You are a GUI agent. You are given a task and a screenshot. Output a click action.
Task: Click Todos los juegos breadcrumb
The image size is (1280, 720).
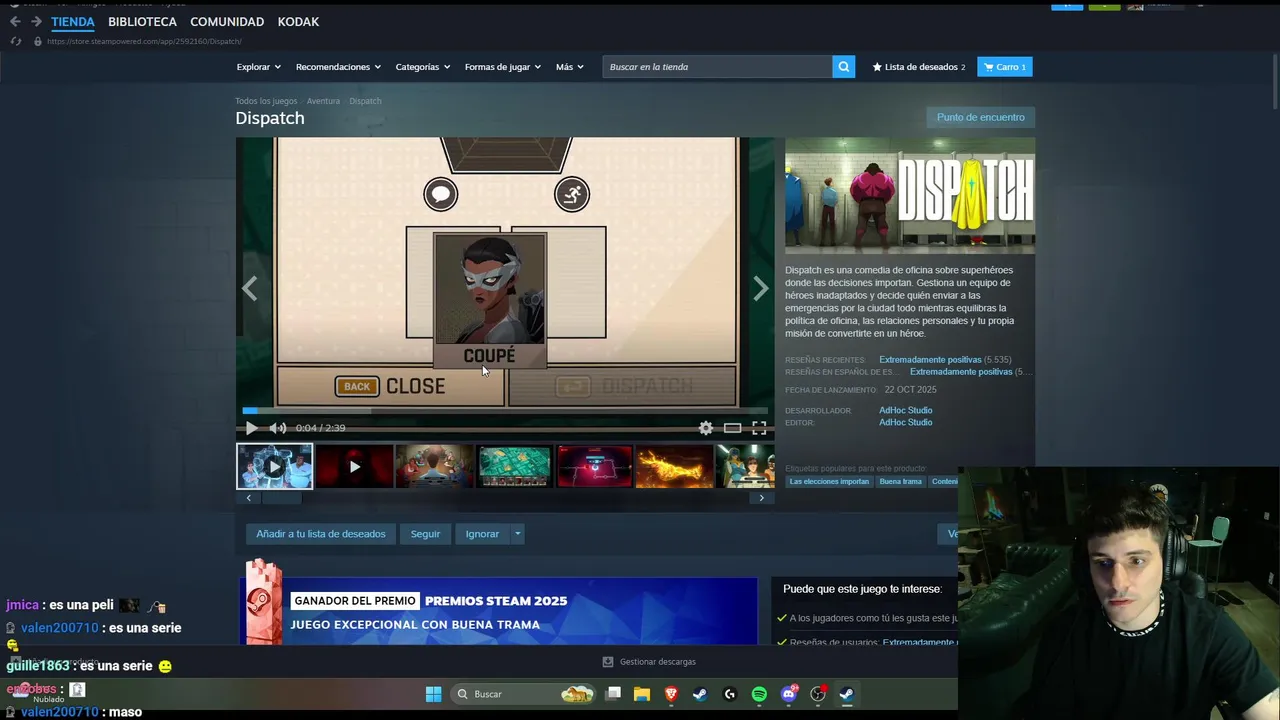[266, 101]
